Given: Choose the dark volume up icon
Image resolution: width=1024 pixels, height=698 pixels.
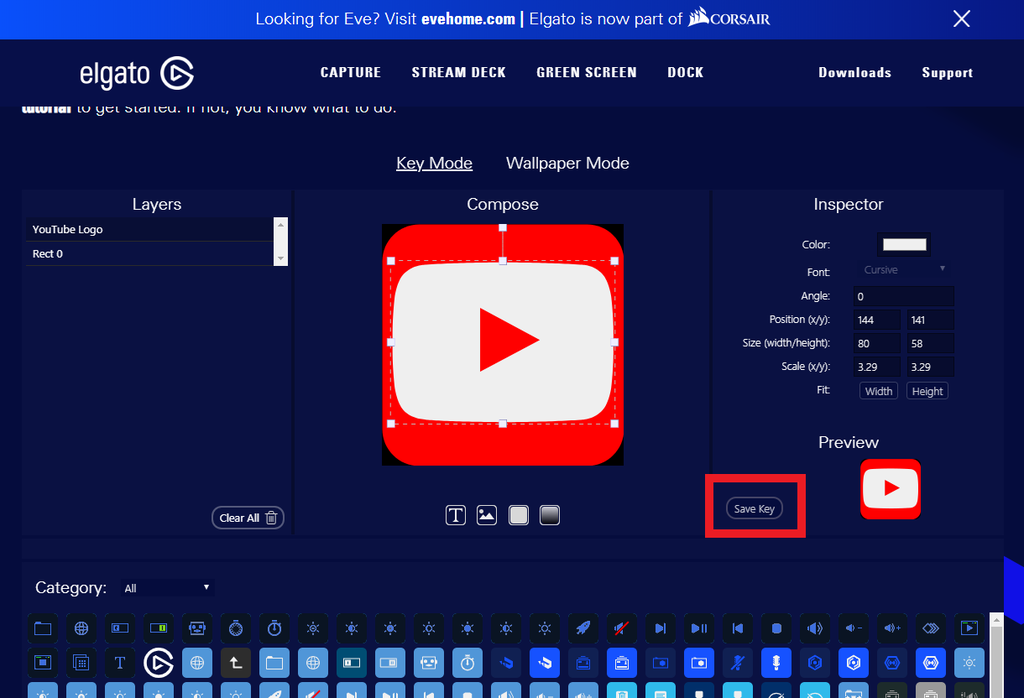Looking at the screenshot, I should coord(892,628).
